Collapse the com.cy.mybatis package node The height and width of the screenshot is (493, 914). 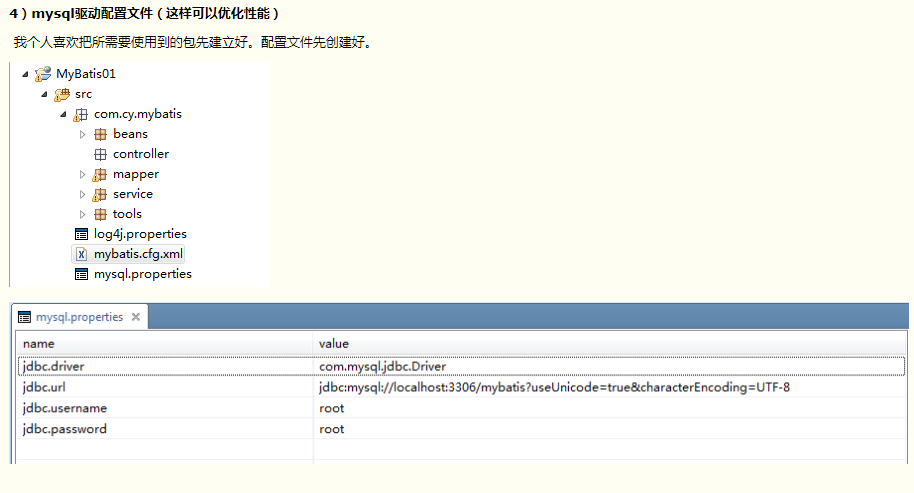click(64, 114)
